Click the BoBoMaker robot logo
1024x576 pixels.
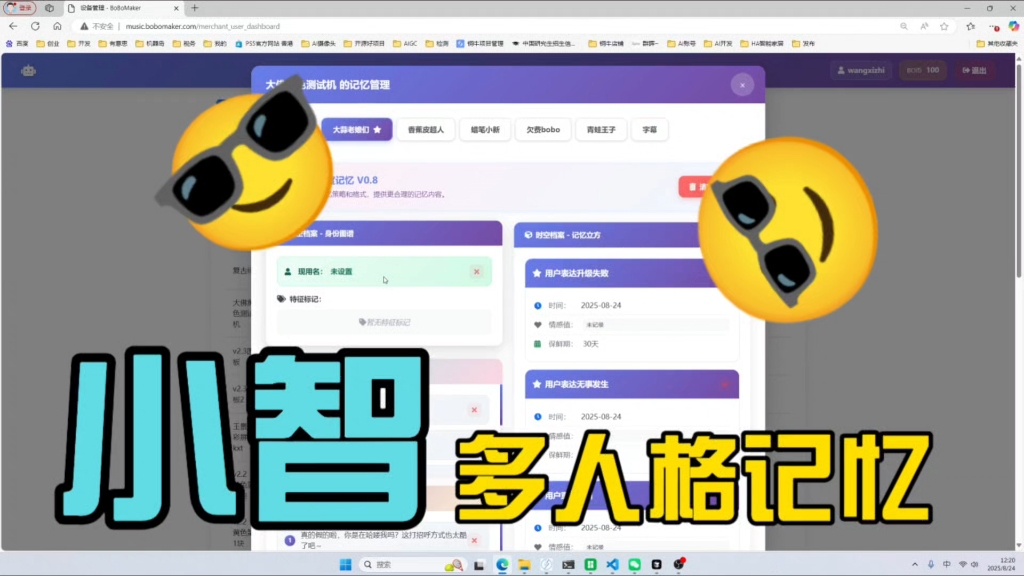tap(28, 71)
